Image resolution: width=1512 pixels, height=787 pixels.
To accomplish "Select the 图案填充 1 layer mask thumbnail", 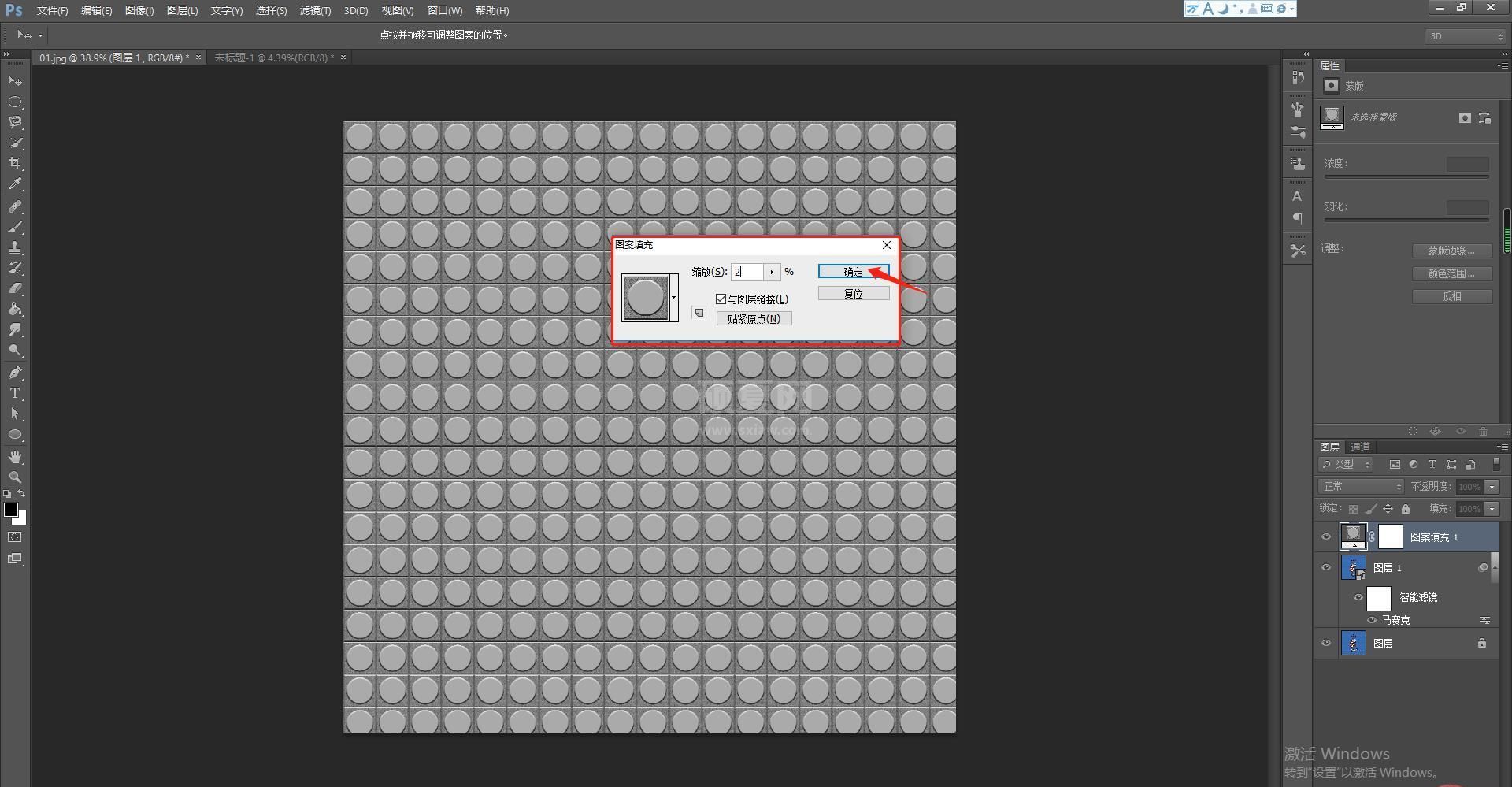I will pos(1391,536).
